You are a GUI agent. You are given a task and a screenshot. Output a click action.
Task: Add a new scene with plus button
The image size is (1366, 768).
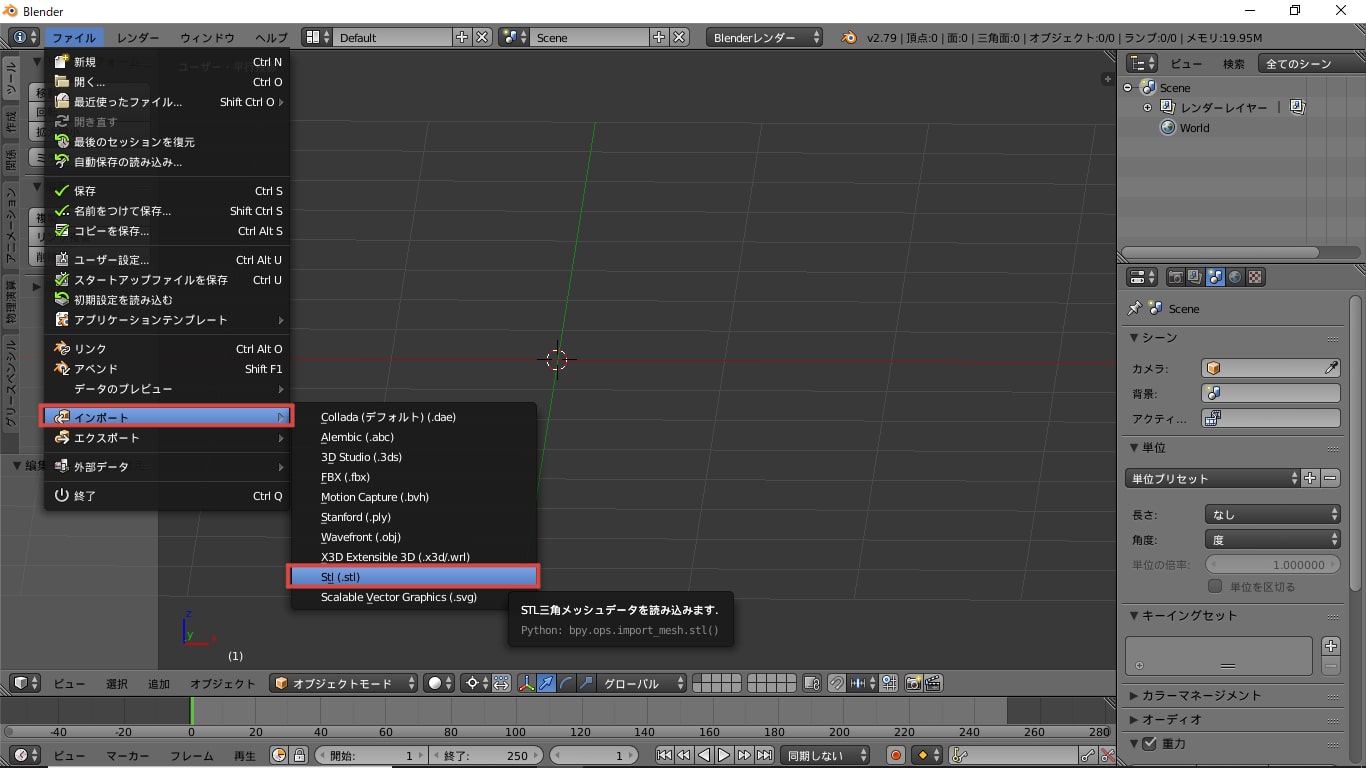coord(659,37)
